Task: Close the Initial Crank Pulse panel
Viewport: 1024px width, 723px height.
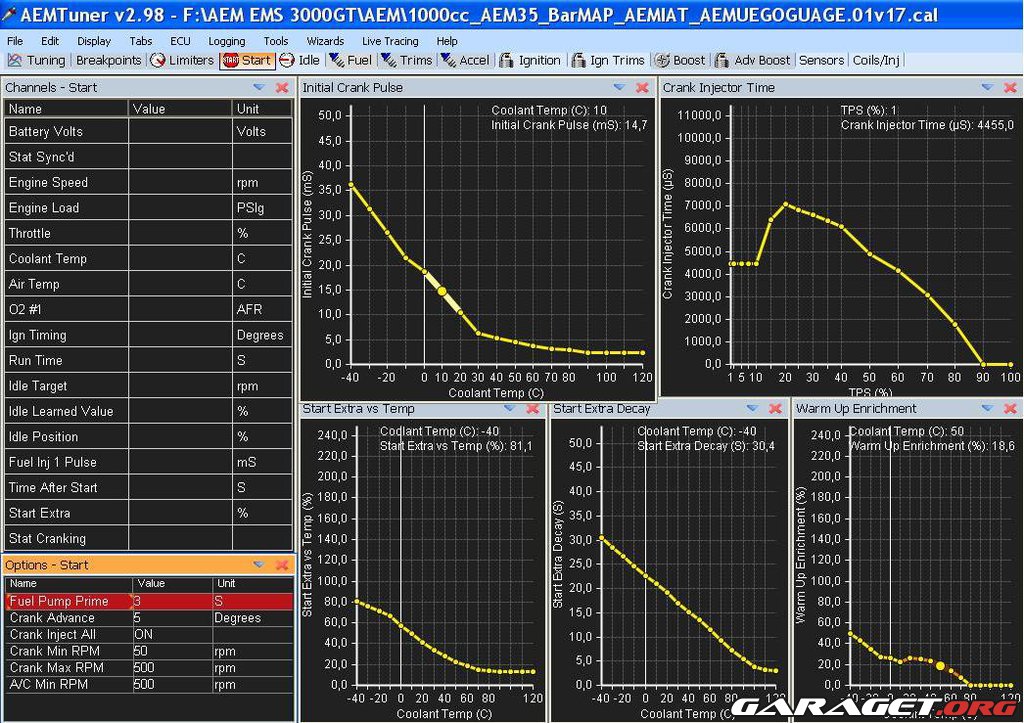Action: click(643, 87)
